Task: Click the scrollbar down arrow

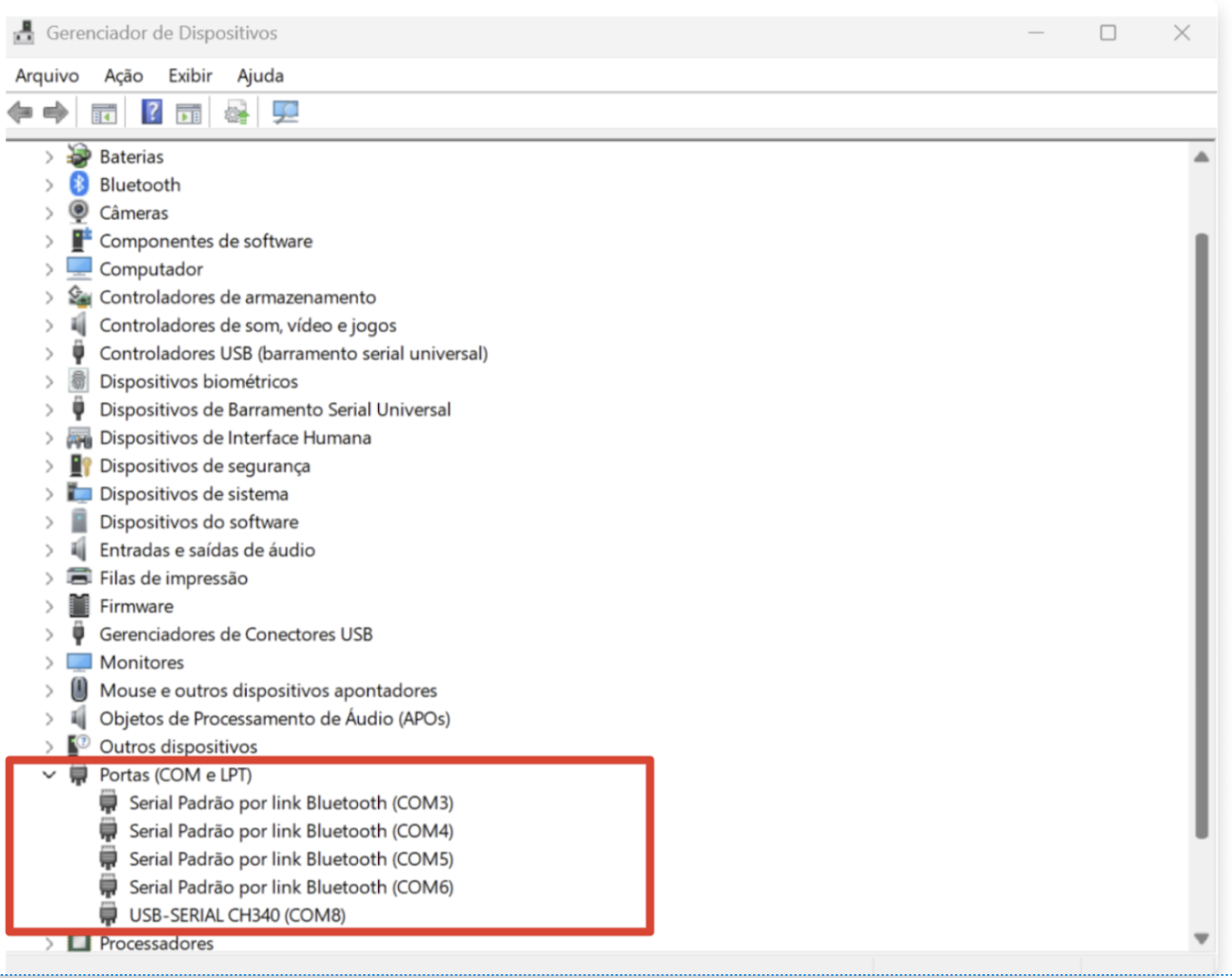Action: point(1201,938)
